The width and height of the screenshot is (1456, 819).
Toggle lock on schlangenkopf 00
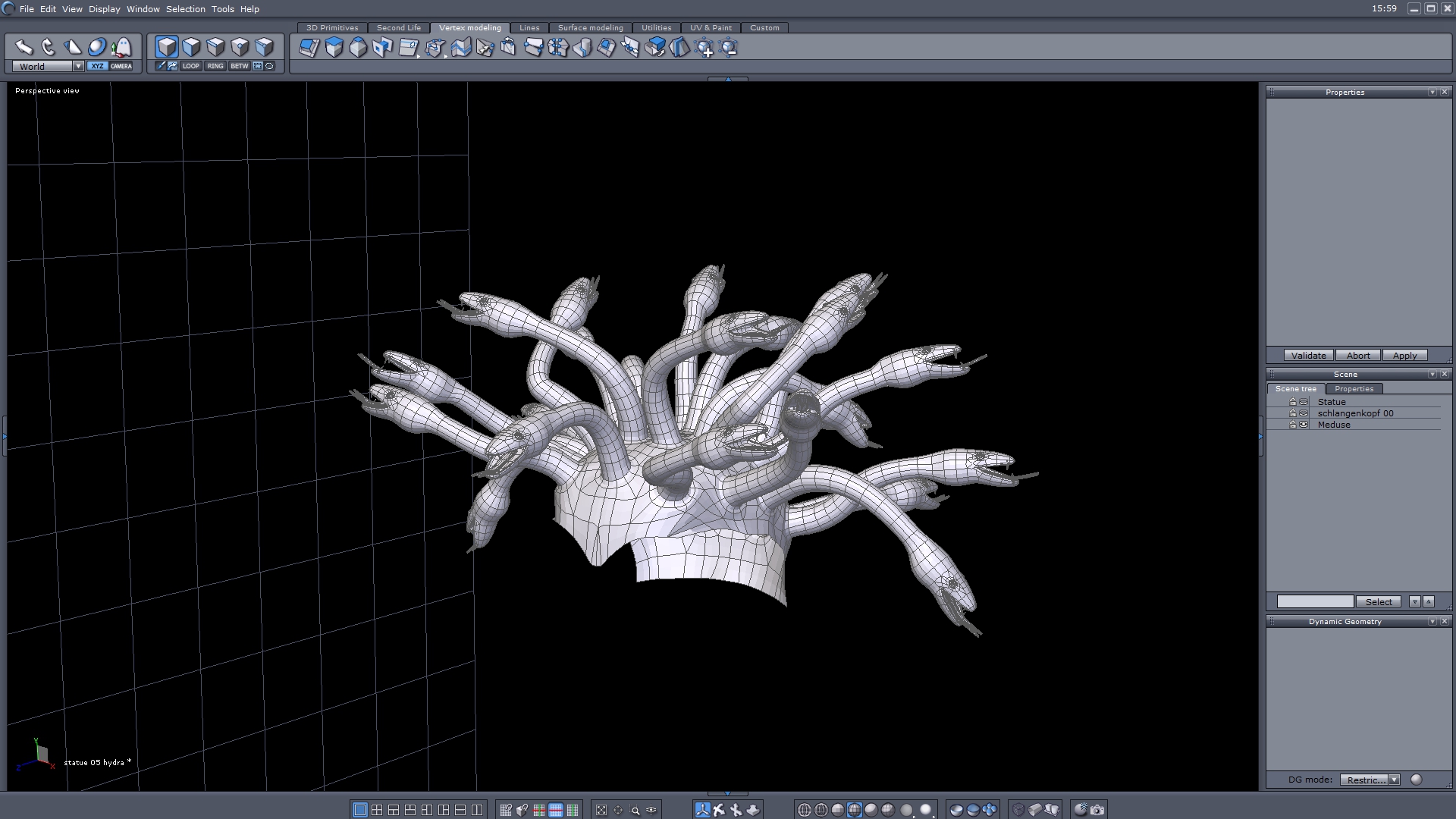1293,413
